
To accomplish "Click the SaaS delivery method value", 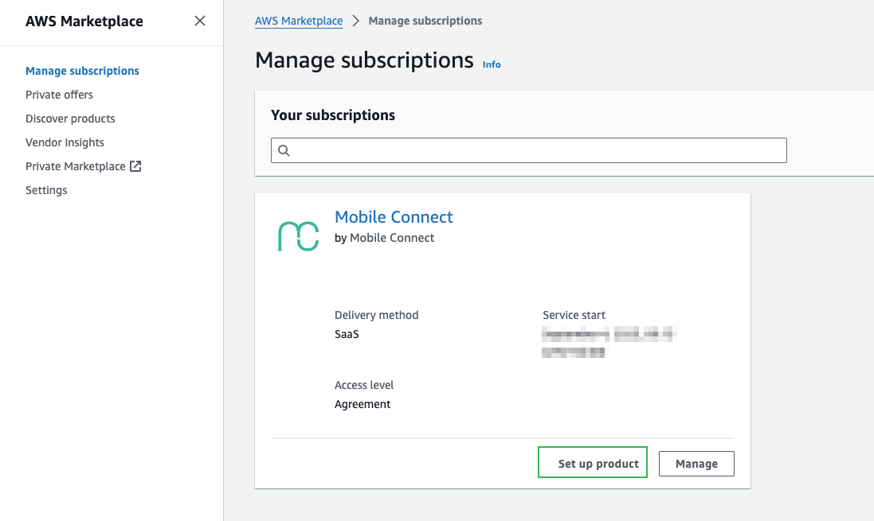I will tap(347, 334).
